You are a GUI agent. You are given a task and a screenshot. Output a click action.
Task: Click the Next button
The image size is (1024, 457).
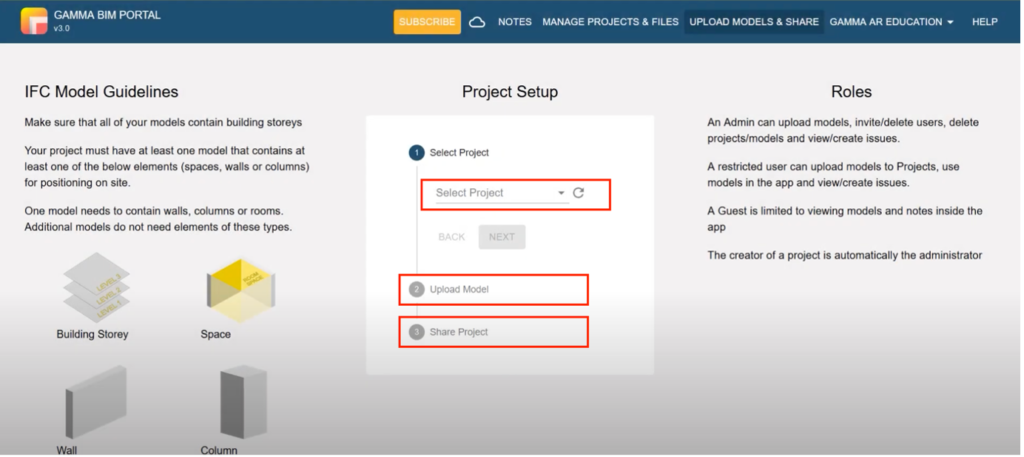click(x=502, y=237)
